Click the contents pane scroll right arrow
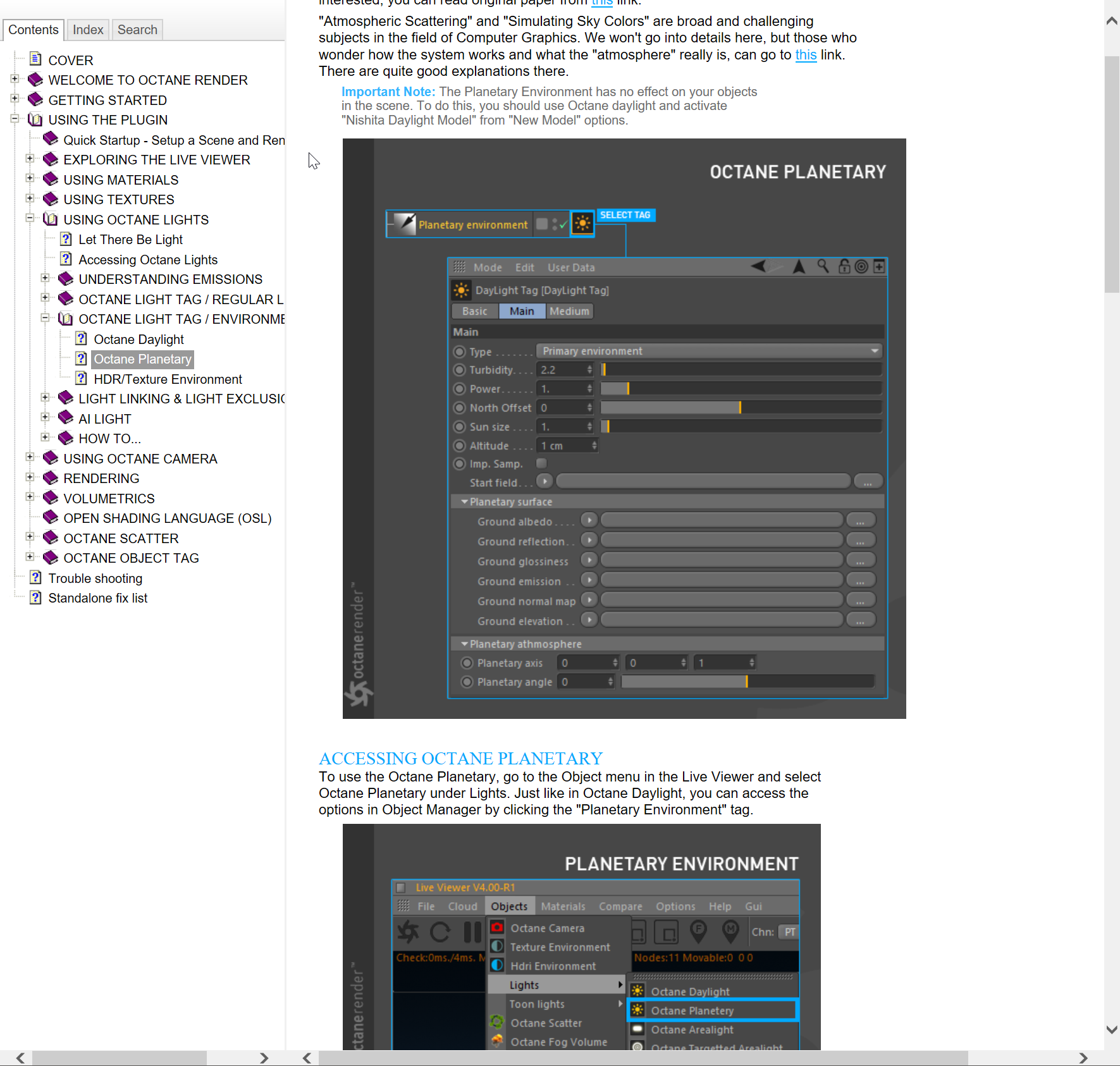This screenshot has width=1120, height=1066. coord(264,1058)
